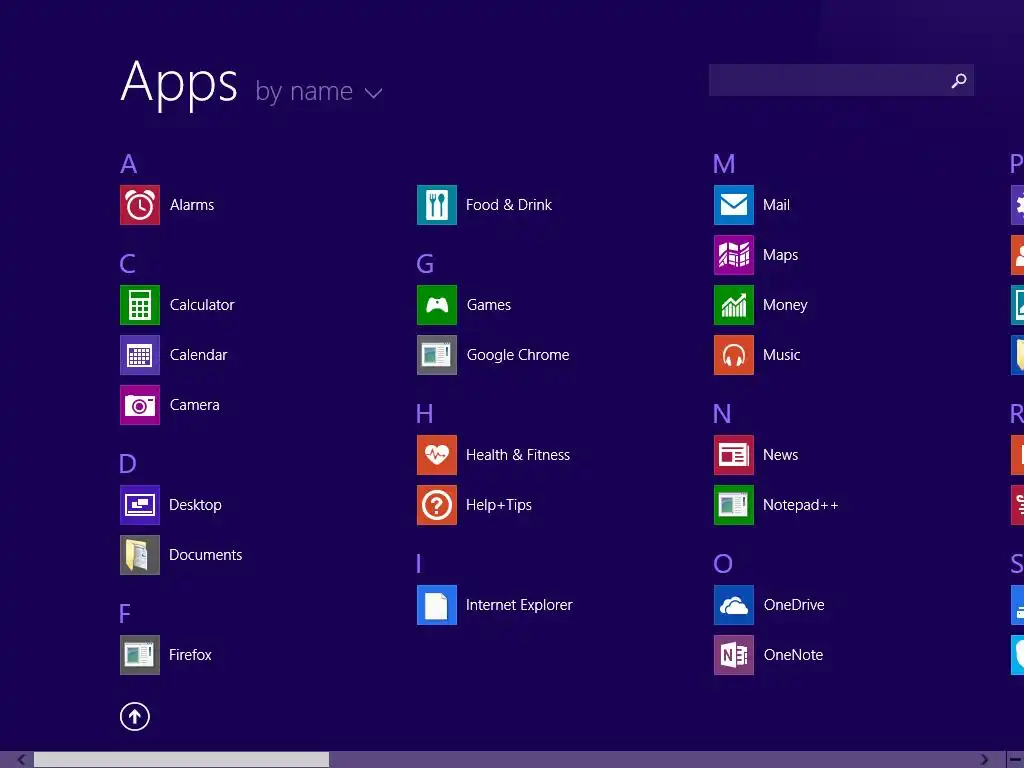This screenshot has width=1024, height=768.
Task: Click the 'Firefox' label text
Action: point(190,655)
